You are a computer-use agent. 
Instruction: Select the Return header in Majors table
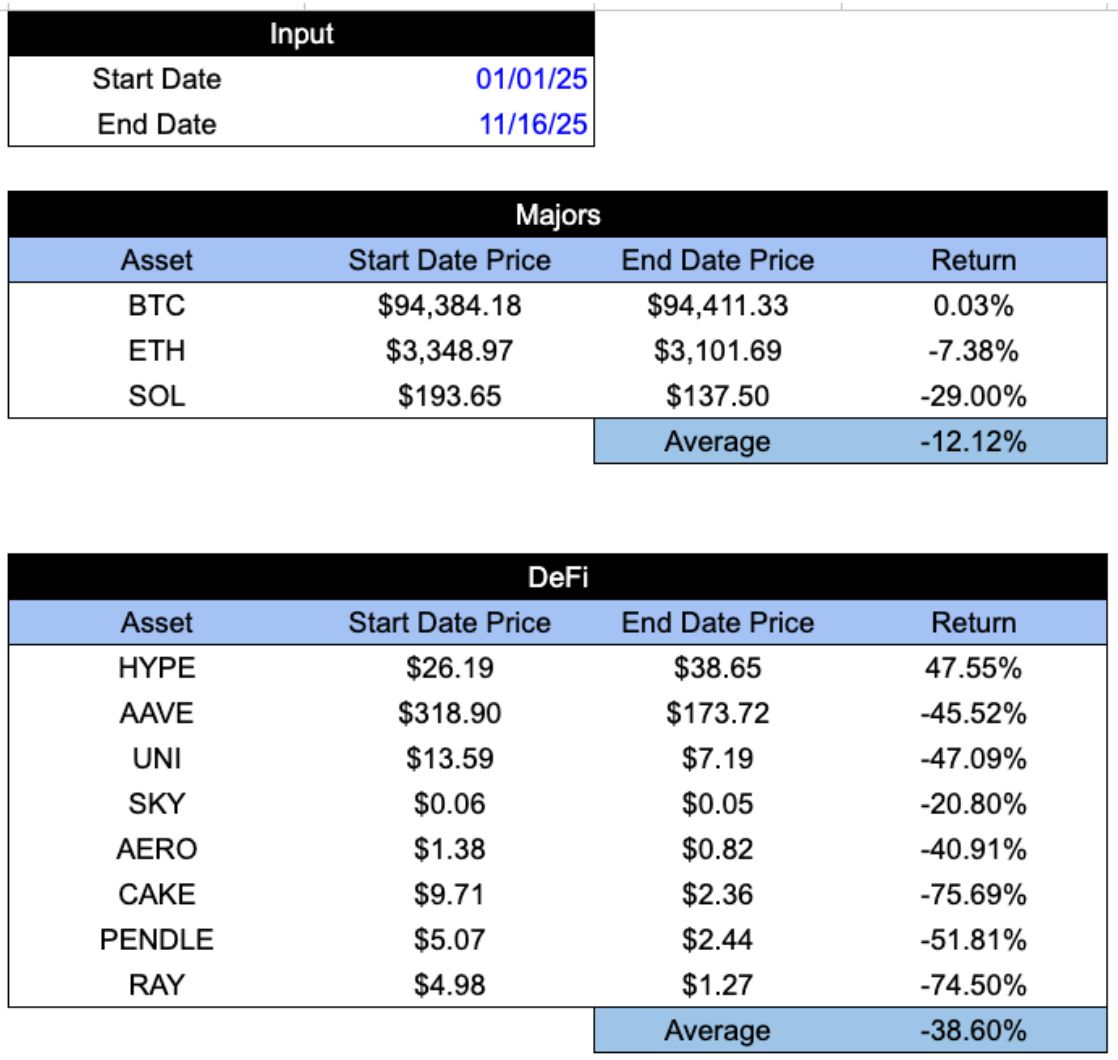tap(973, 261)
